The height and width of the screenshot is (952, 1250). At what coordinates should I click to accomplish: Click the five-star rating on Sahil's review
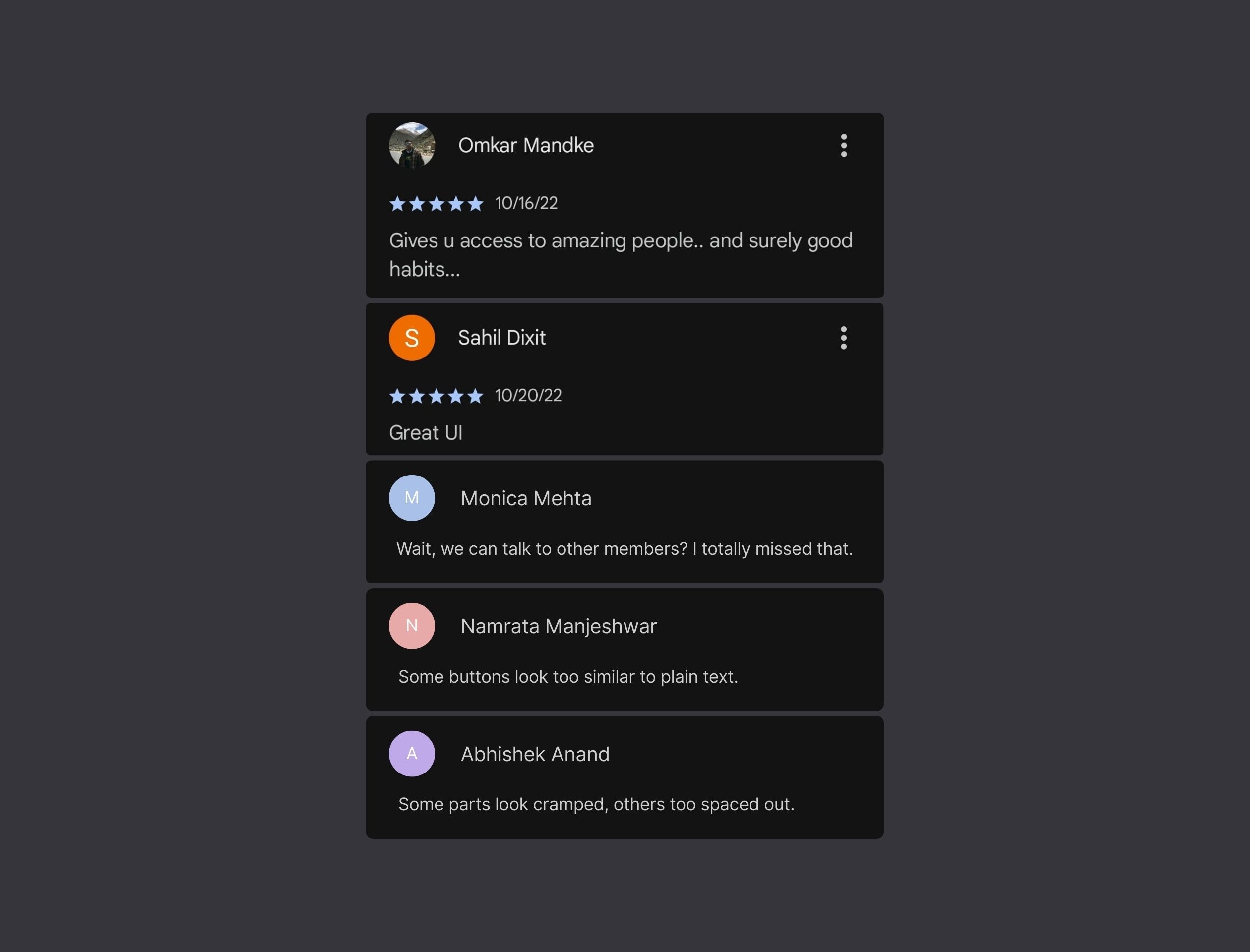(436, 396)
